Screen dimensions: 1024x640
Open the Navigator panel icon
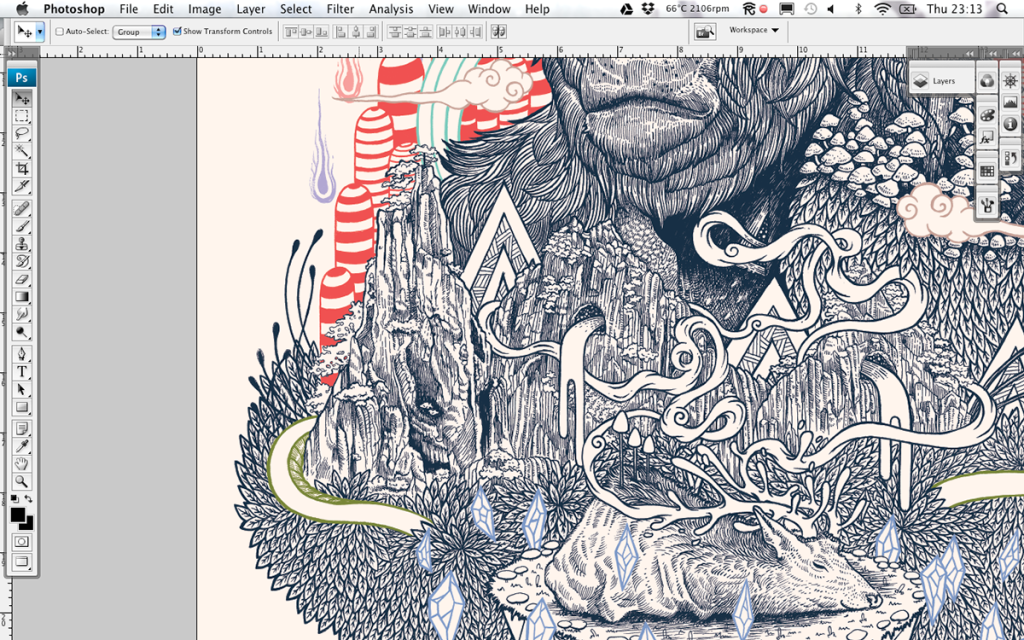[1010, 81]
